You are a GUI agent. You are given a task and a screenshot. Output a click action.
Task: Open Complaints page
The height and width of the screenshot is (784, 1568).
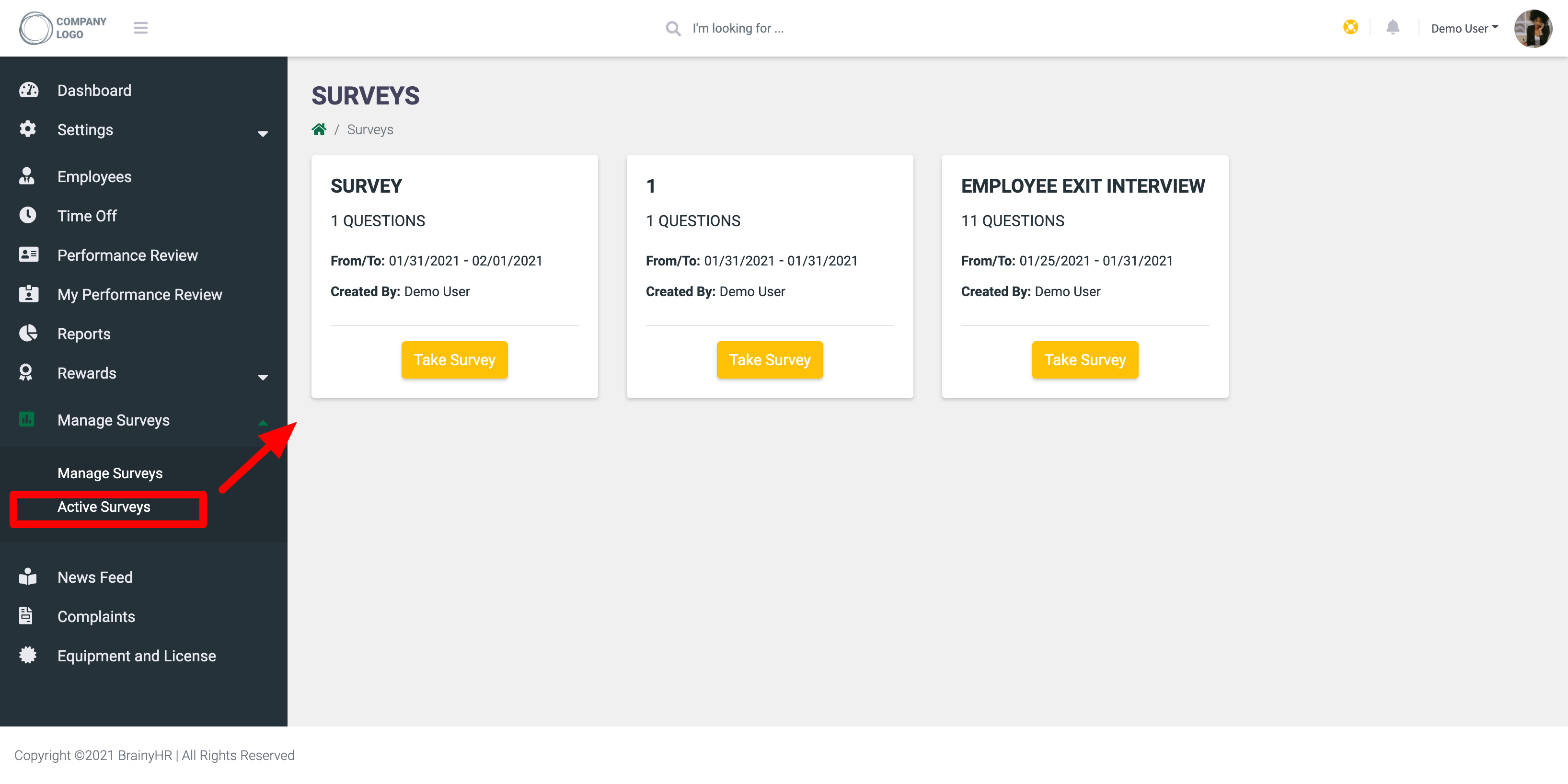pyautogui.click(x=96, y=617)
